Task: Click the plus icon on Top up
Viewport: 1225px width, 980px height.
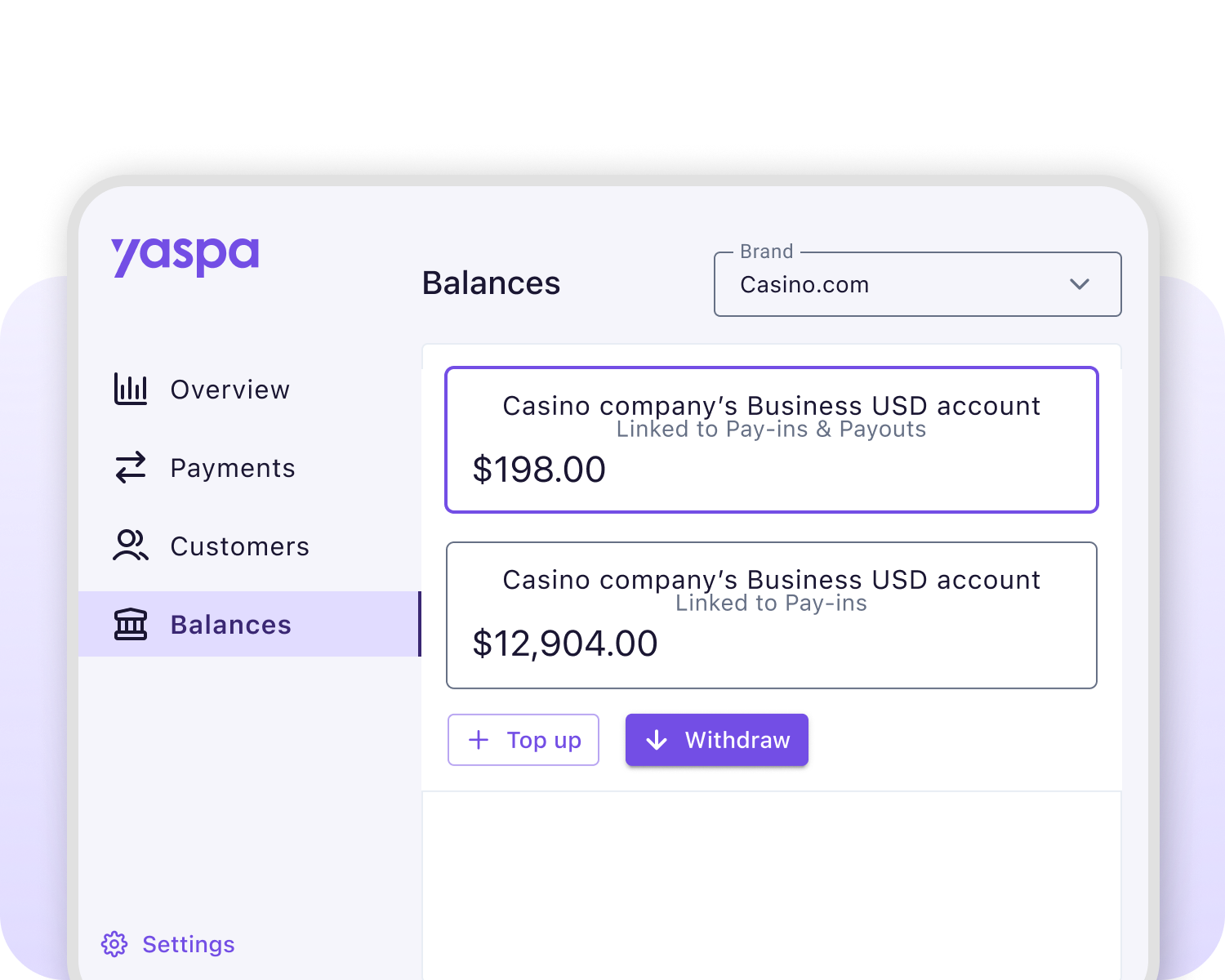Action: coord(479,740)
